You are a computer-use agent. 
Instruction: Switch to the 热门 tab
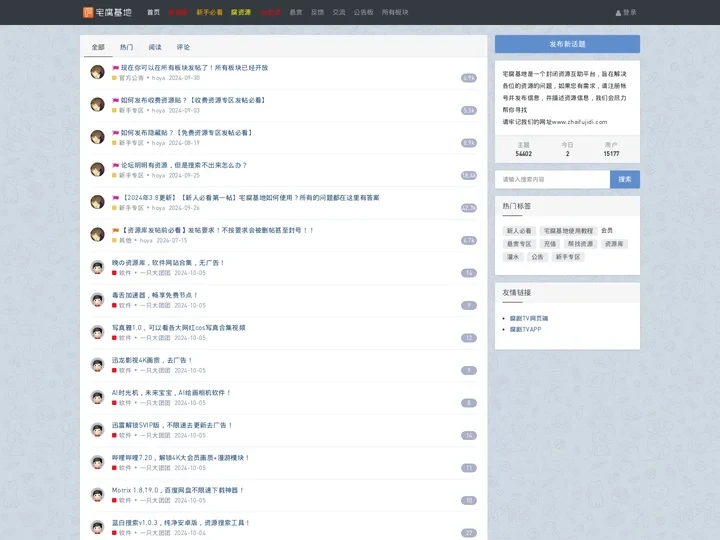pos(126,47)
